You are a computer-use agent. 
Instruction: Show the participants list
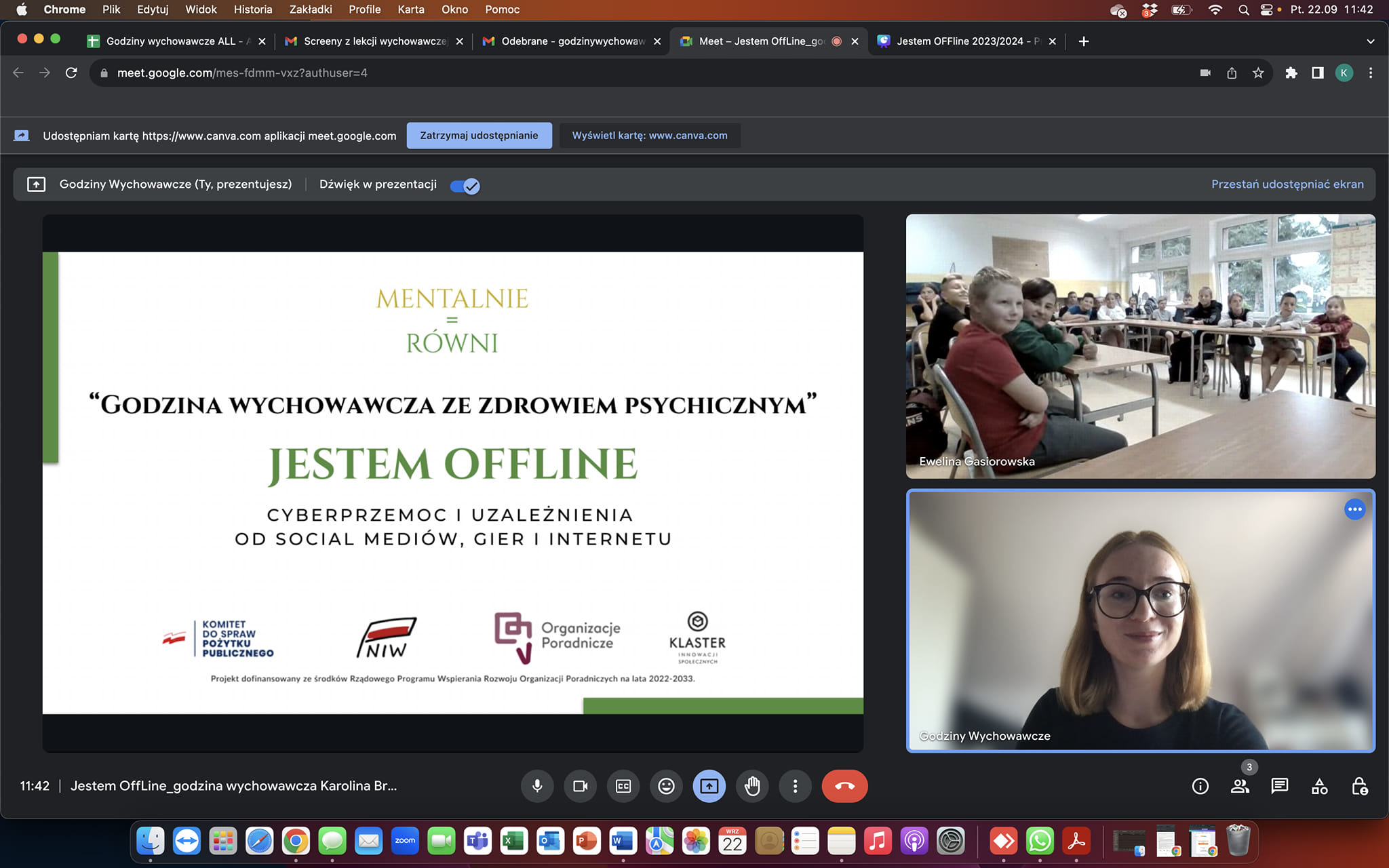tap(1240, 786)
